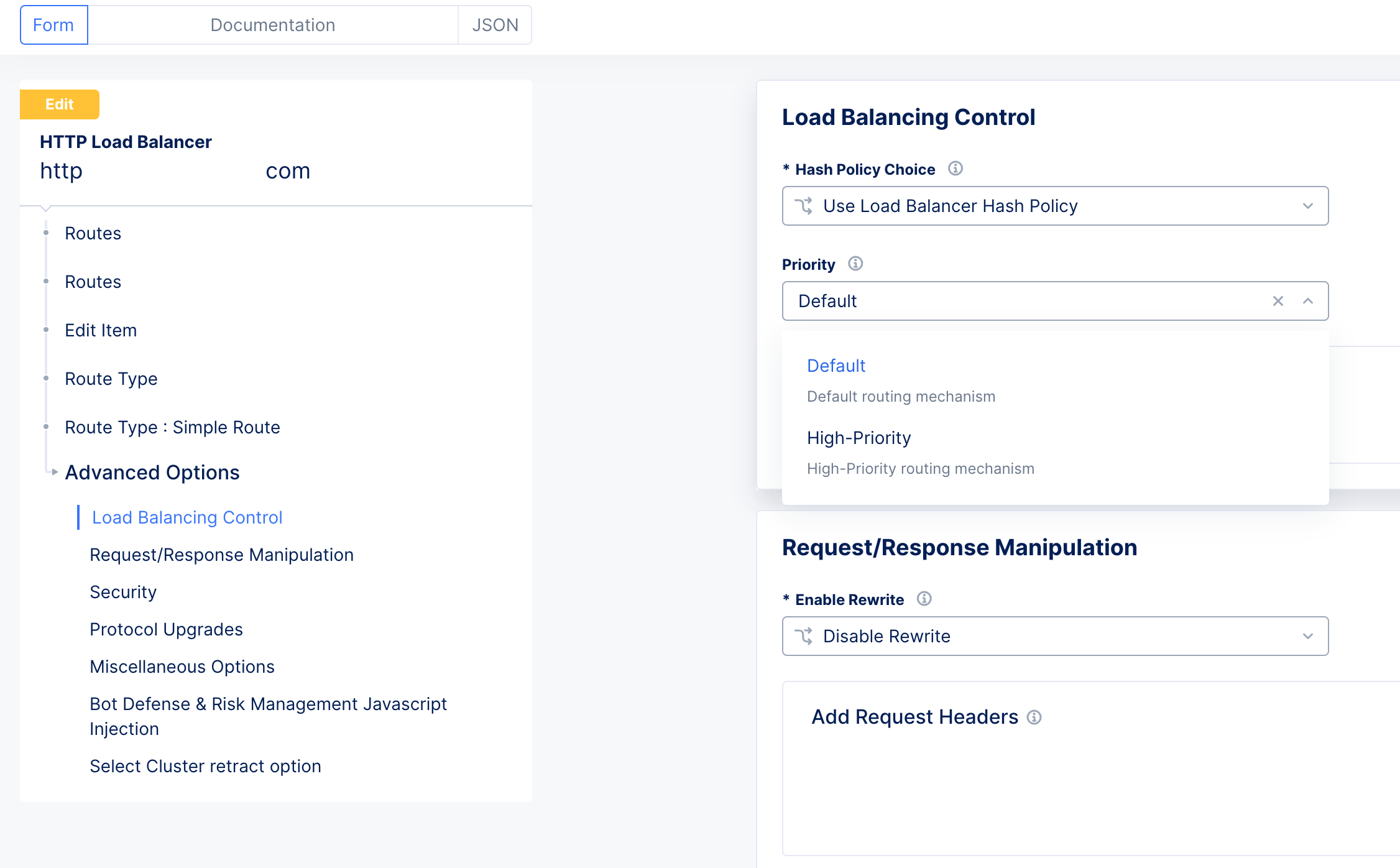Select High-Priority routing option
This screenshot has height=868, width=1400.
pyautogui.click(x=859, y=438)
